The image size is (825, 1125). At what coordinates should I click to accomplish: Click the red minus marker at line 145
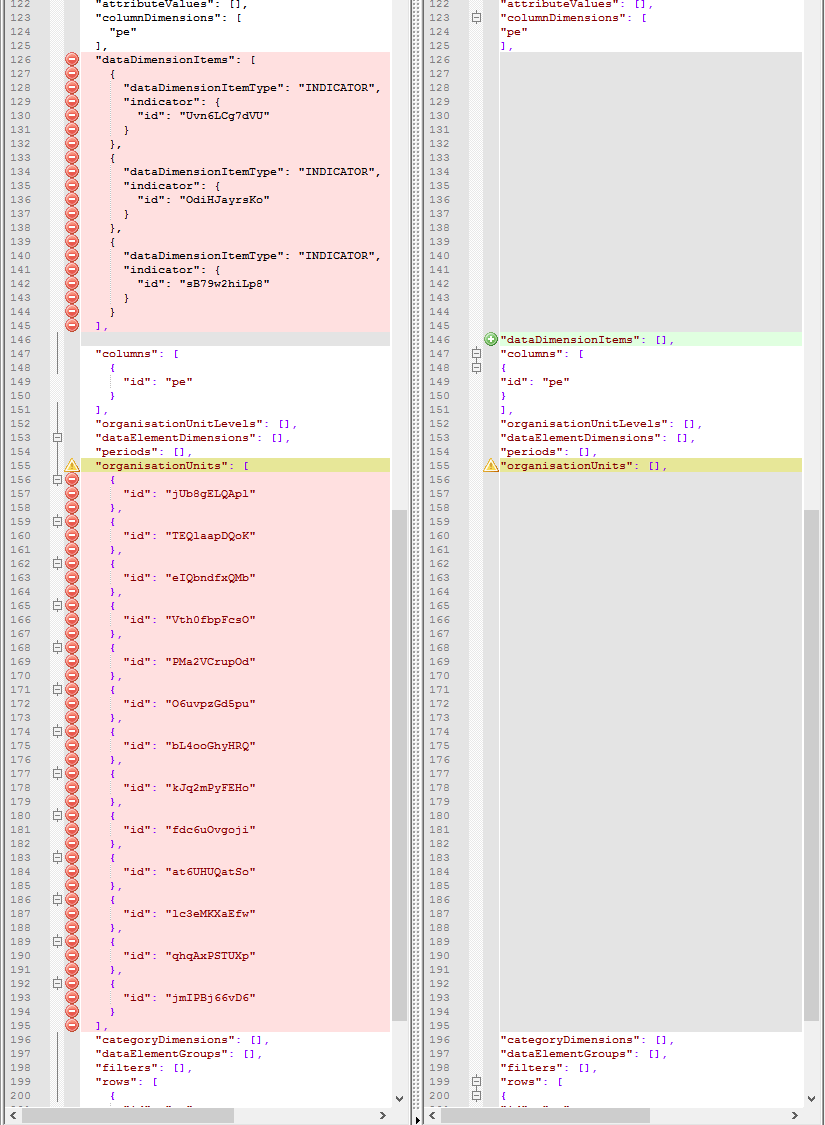[72, 326]
